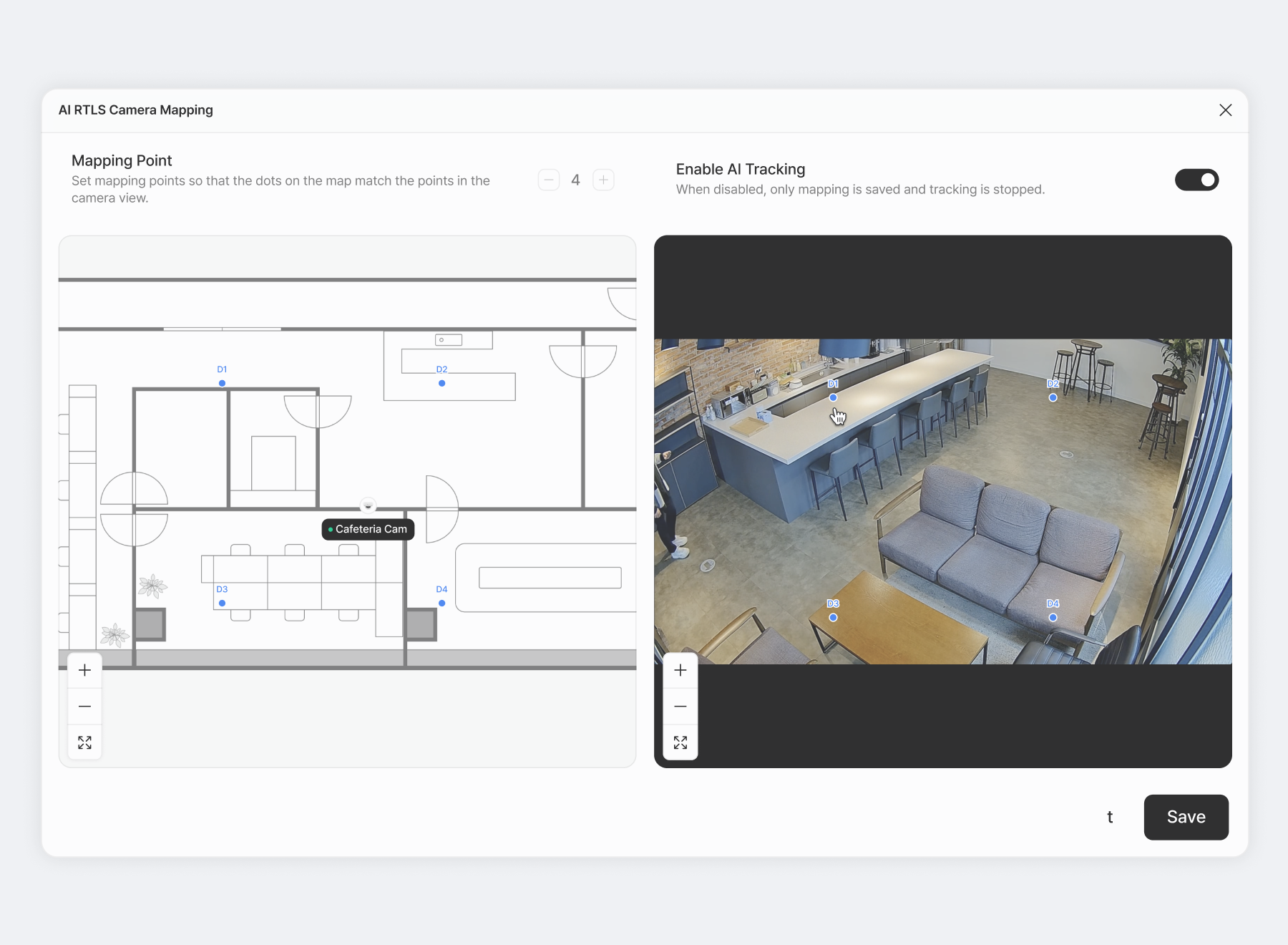The width and height of the screenshot is (1288, 945).
Task: Disable the Enable AI Tracking toggle
Action: pos(1196,180)
